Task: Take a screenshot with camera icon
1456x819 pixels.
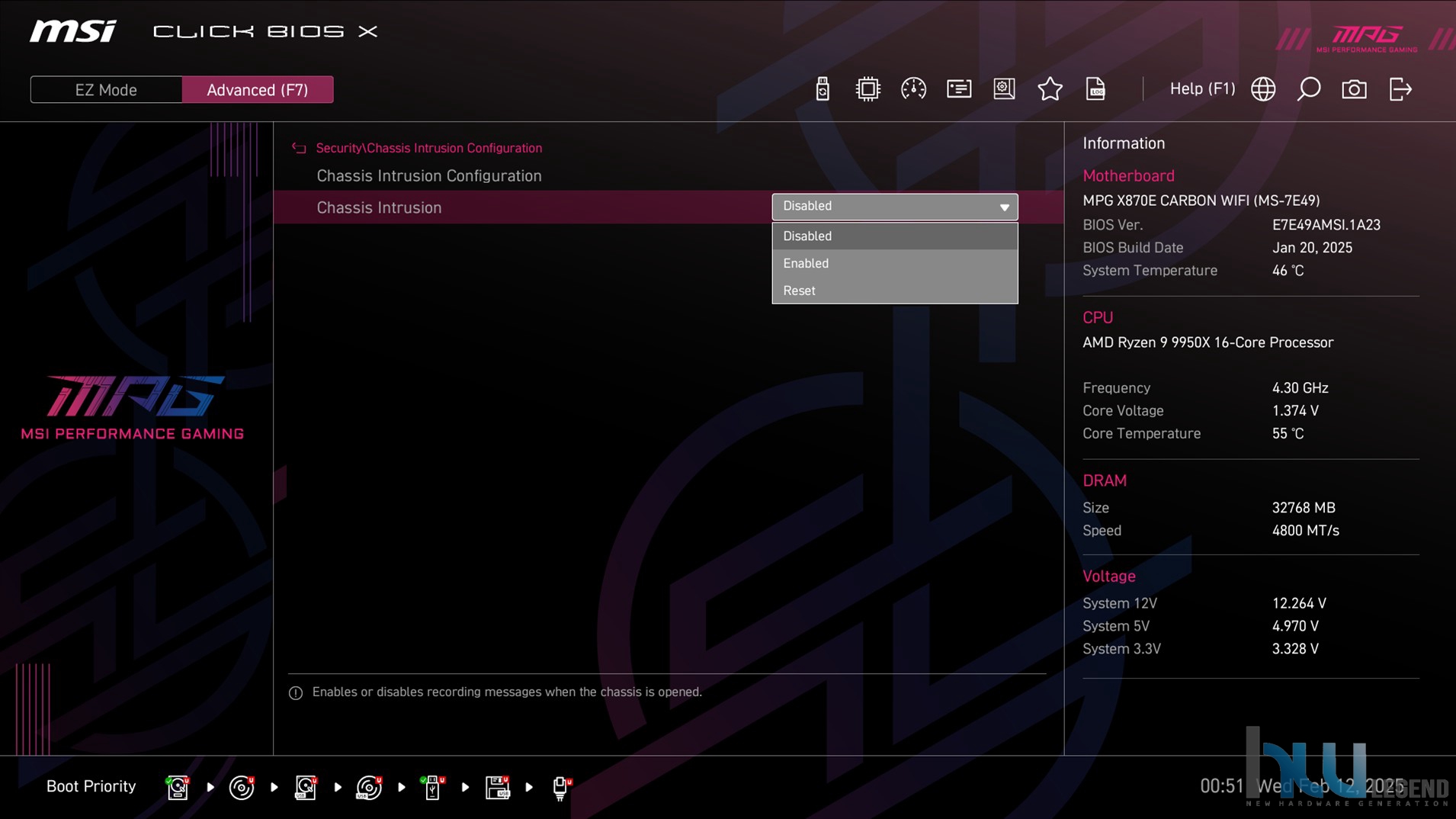Action: click(x=1354, y=89)
